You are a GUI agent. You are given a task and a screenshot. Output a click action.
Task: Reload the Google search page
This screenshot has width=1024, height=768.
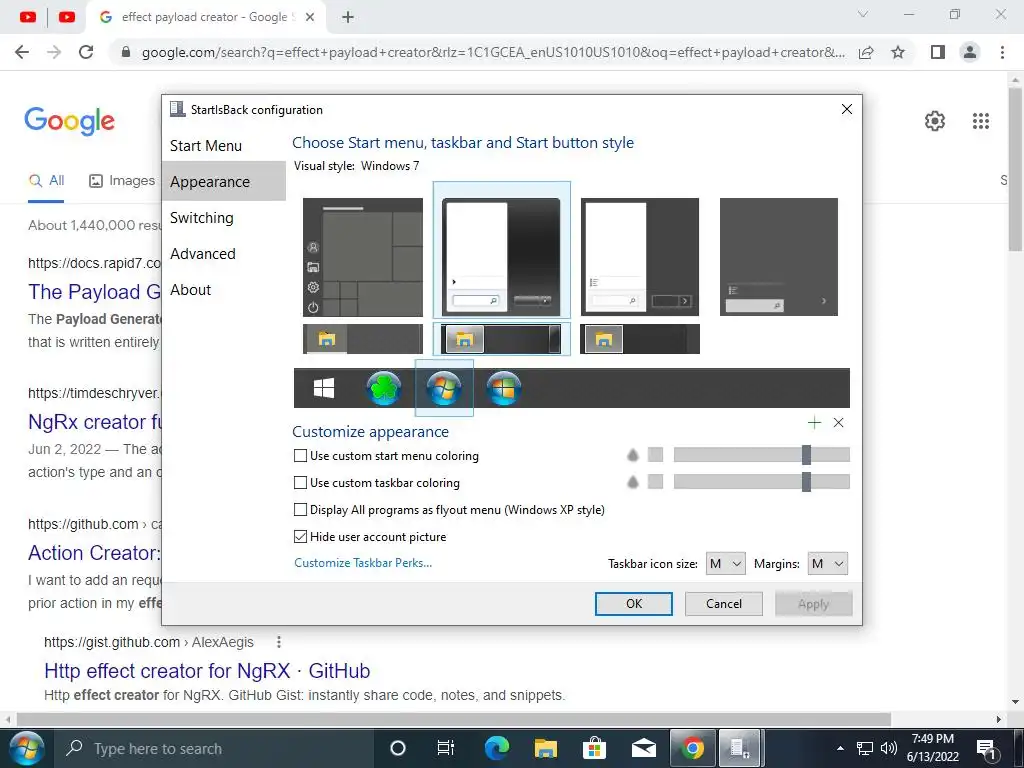coord(86,52)
